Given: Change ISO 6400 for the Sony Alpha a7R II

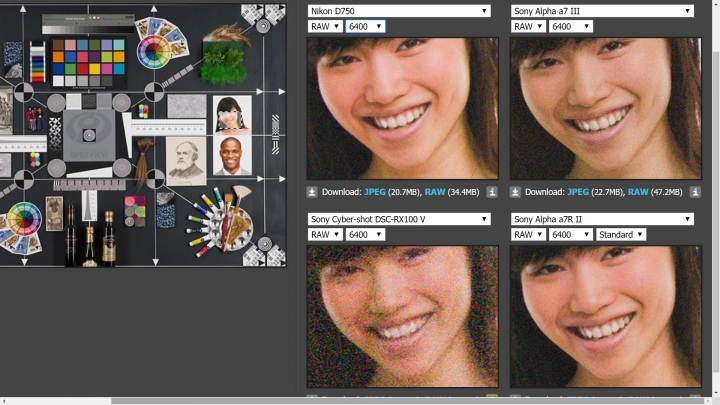Looking at the screenshot, I should (x=571, y=235).
